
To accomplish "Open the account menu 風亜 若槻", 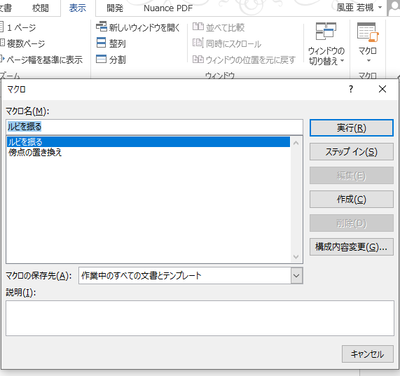I will [359, 7].
